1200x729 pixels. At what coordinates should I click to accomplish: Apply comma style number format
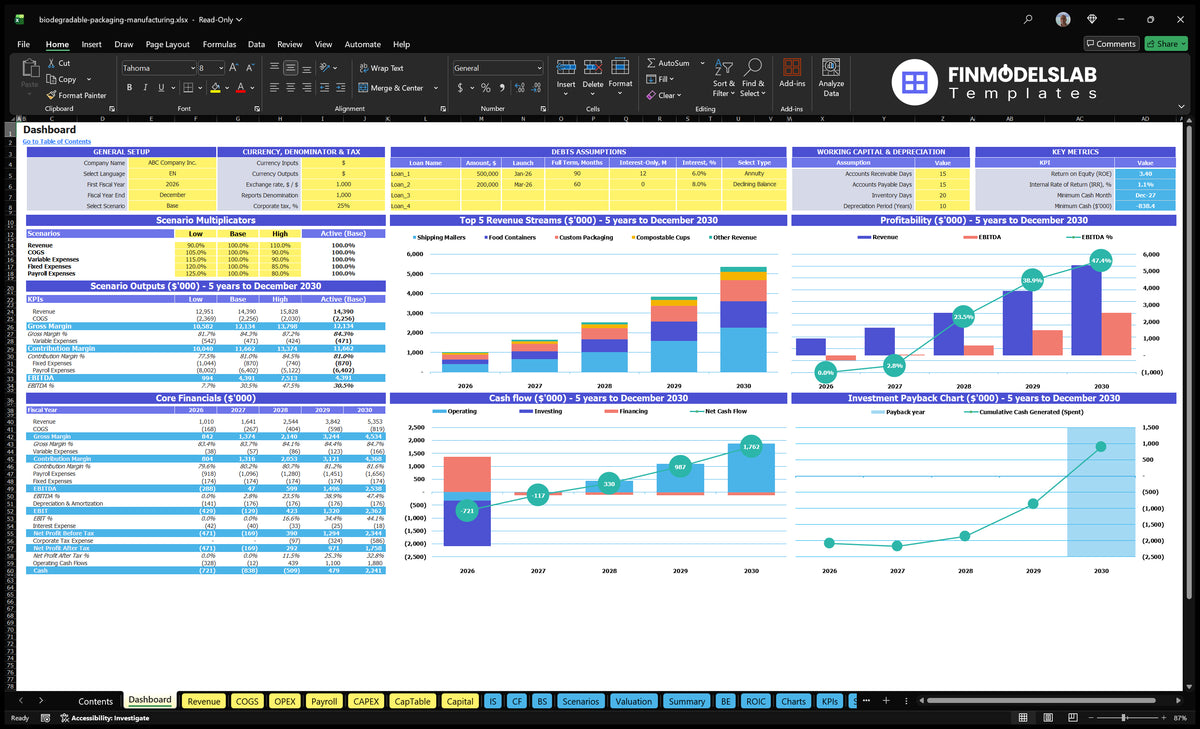tap(501, 88)
